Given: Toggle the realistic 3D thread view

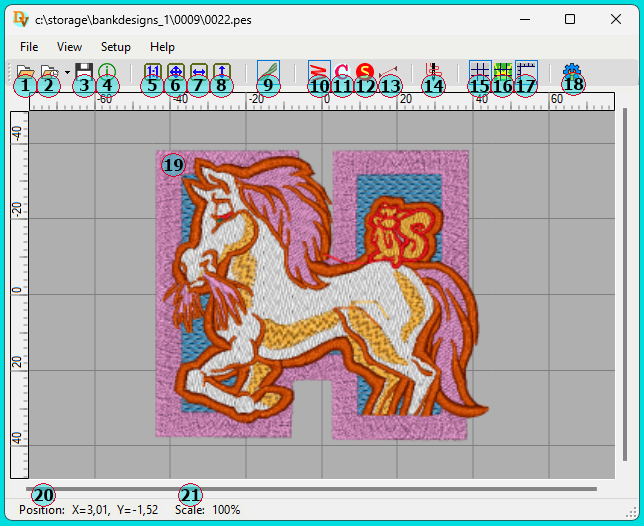Looking at the screenshot, I should pos(268,72).
